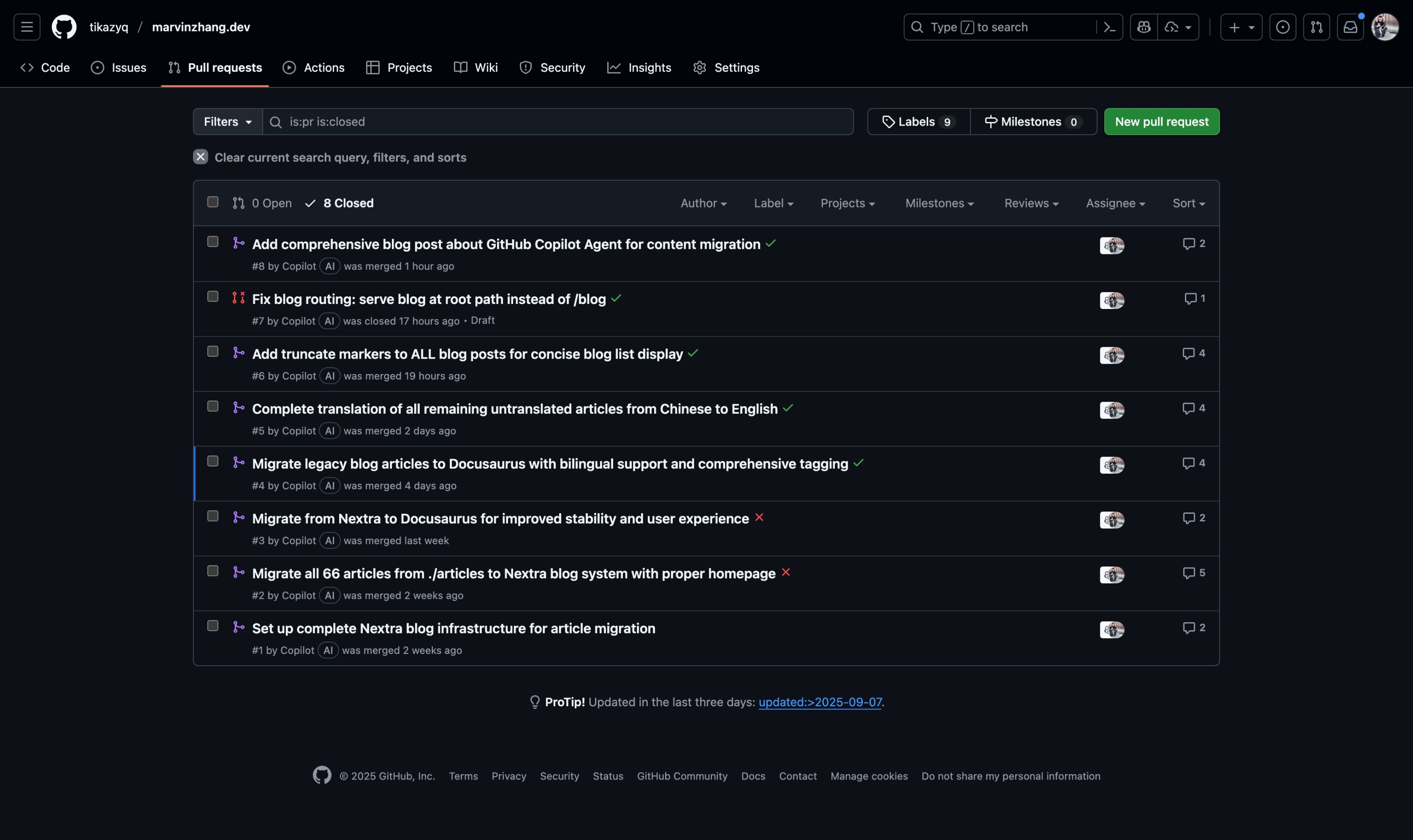Viewport: 1413px width, 840px height.
Task: Click comment count on PR #3
Action: (1193, 518)
